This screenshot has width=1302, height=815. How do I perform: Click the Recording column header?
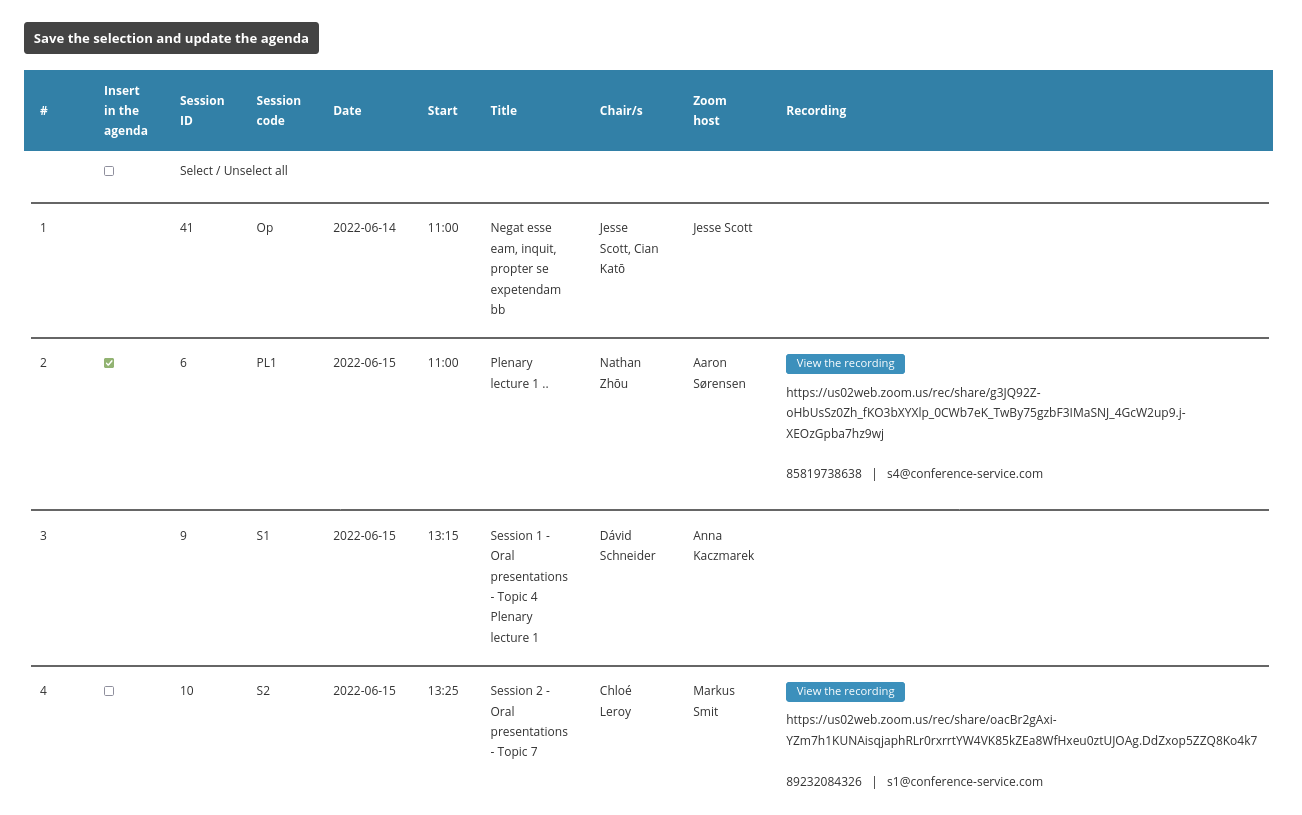tap(816, 111)
